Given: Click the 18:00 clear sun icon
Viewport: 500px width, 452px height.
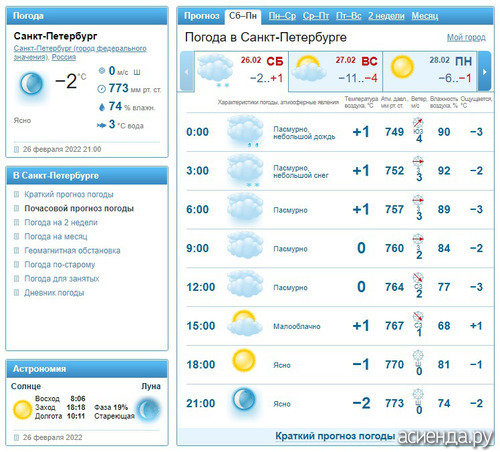Looking at the screenshot, I should coord(244,360).
